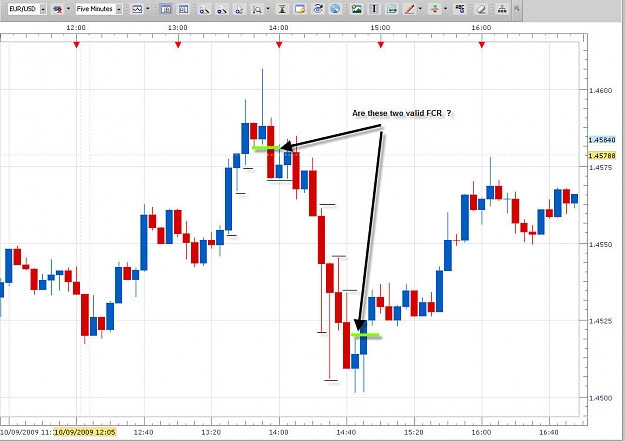Click the hierarchy tree icon in toolbar

502,9
